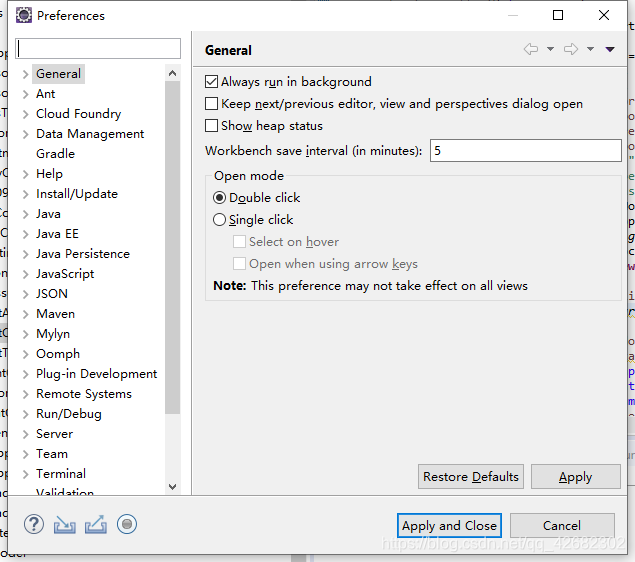Click the tree scrollbar up arrow

coord(173,73)
